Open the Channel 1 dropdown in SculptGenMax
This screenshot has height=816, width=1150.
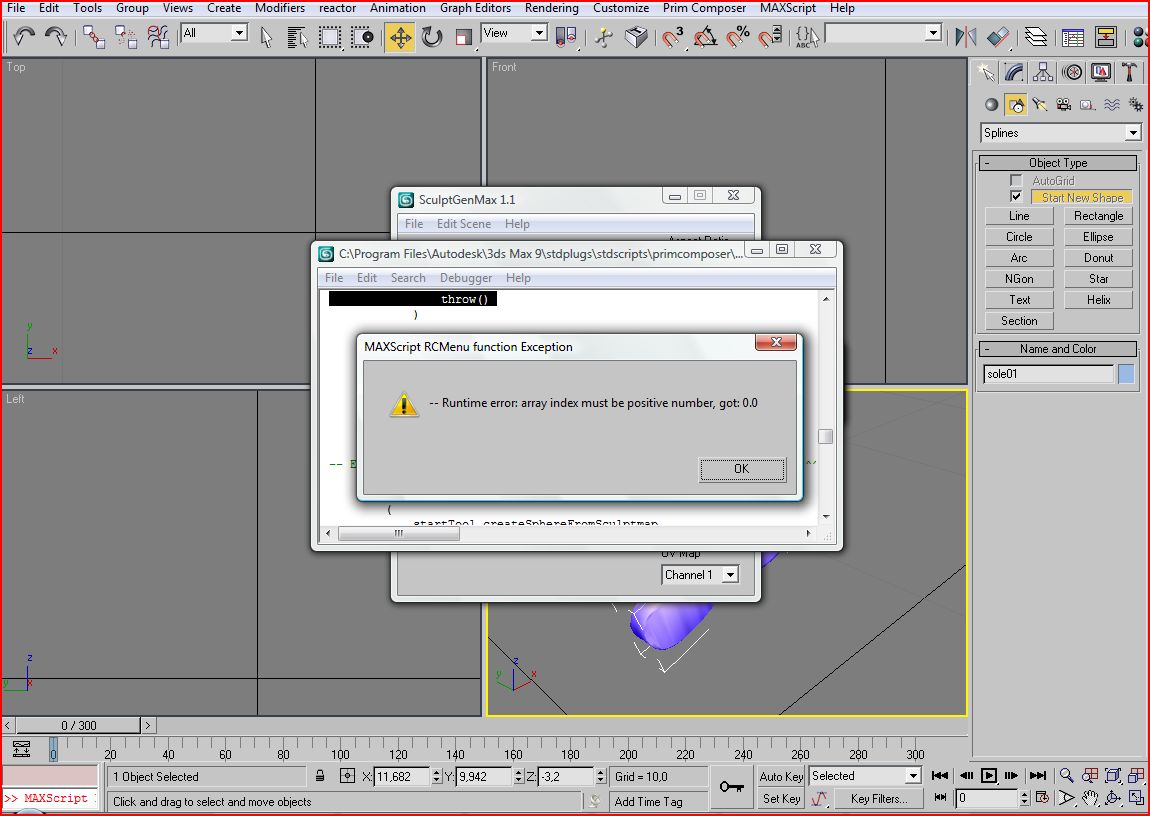[730, 575]
